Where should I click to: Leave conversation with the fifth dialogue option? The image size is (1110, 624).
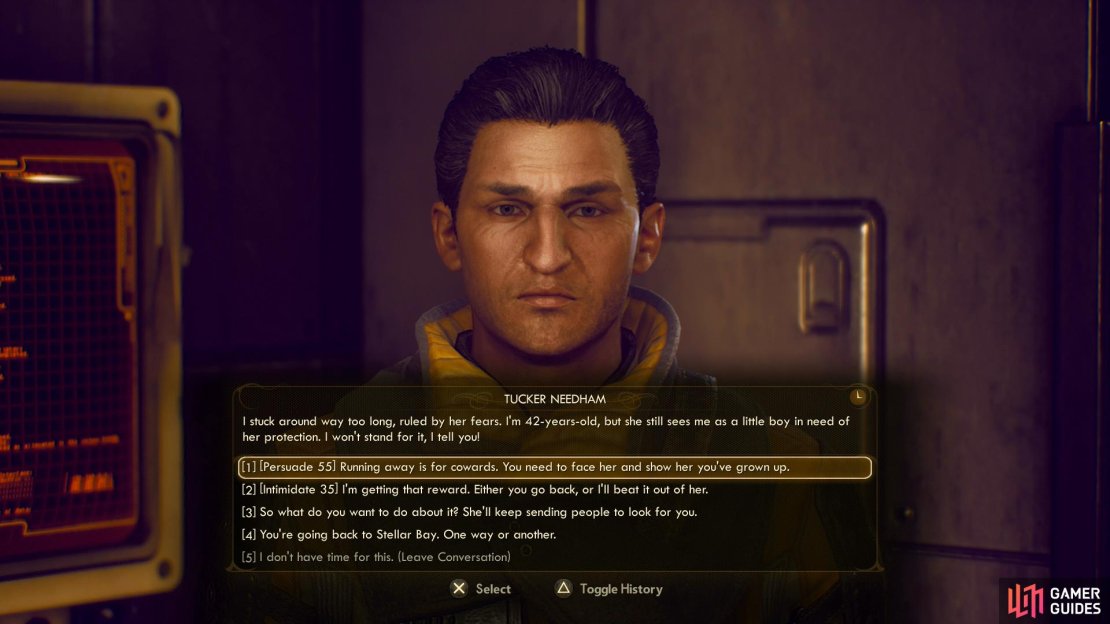(376, 557)
